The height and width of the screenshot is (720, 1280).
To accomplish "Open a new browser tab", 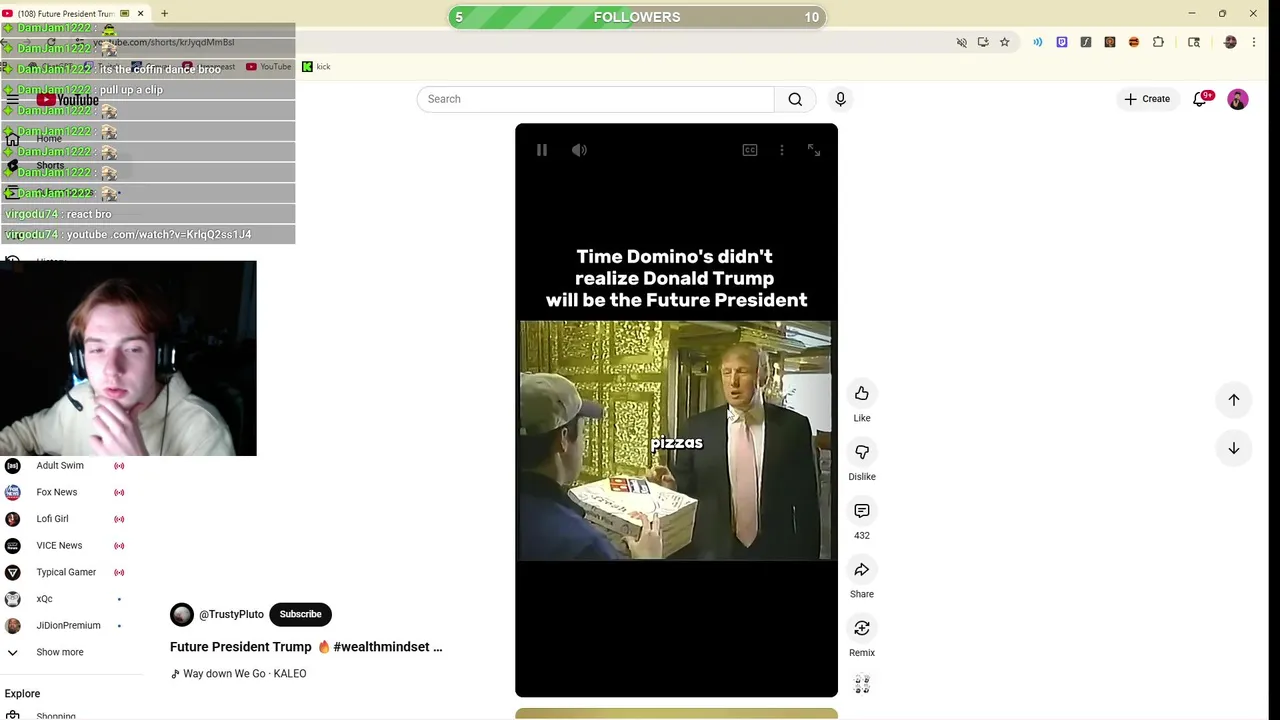I will pyautogui.click(x=164, y=14).
